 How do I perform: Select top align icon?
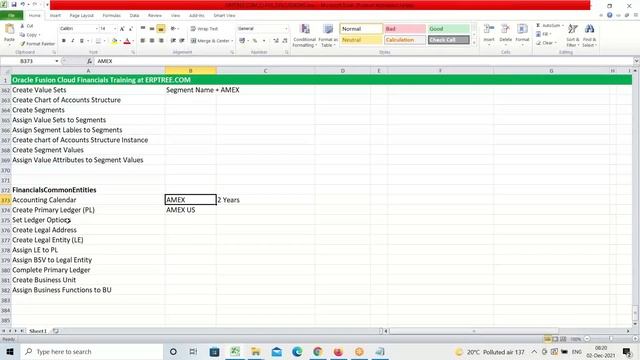point(143,29)
